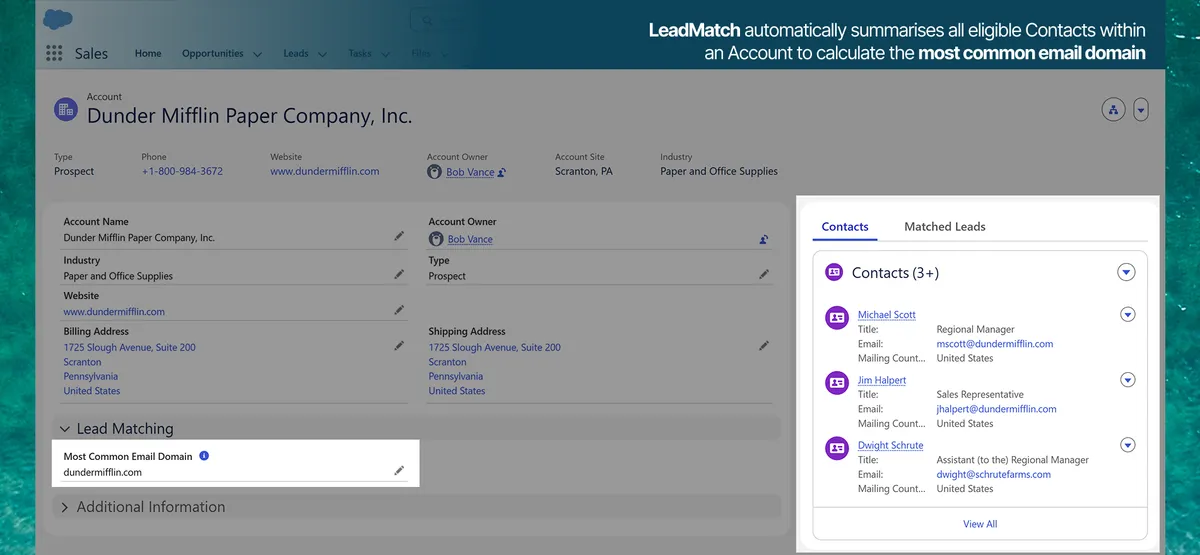Click mscott@dundermifflin.com email link
This screenshot has width=1200, height=555.
pyautogui.click(x=995, y=344)
